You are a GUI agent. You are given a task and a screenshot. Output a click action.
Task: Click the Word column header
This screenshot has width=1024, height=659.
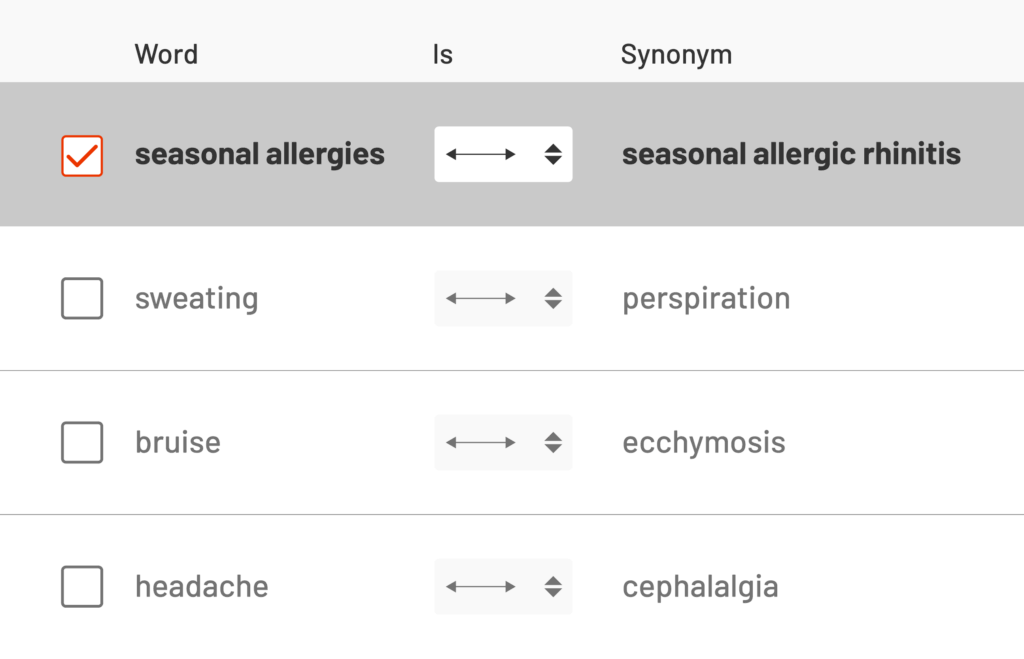(x=166, y=54)
